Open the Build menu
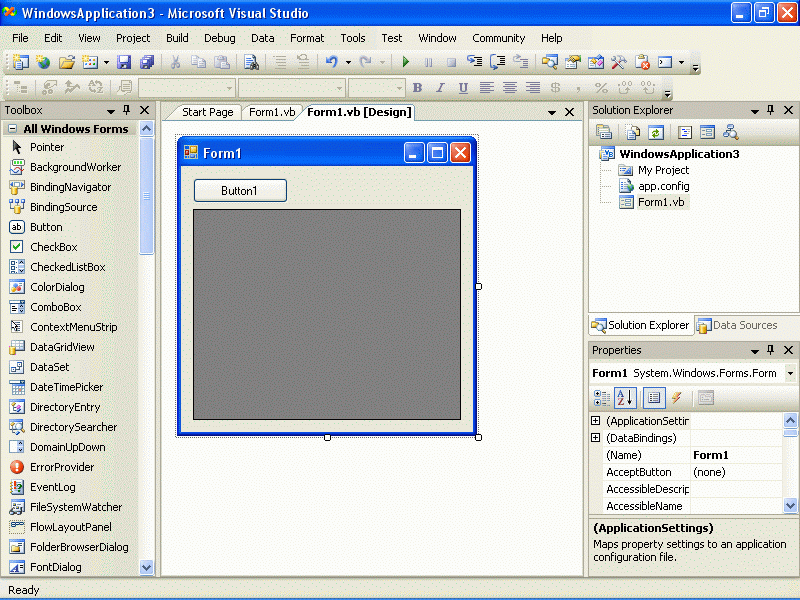The image size is (800, 600). pyautogui.click(x=177, y=38)
